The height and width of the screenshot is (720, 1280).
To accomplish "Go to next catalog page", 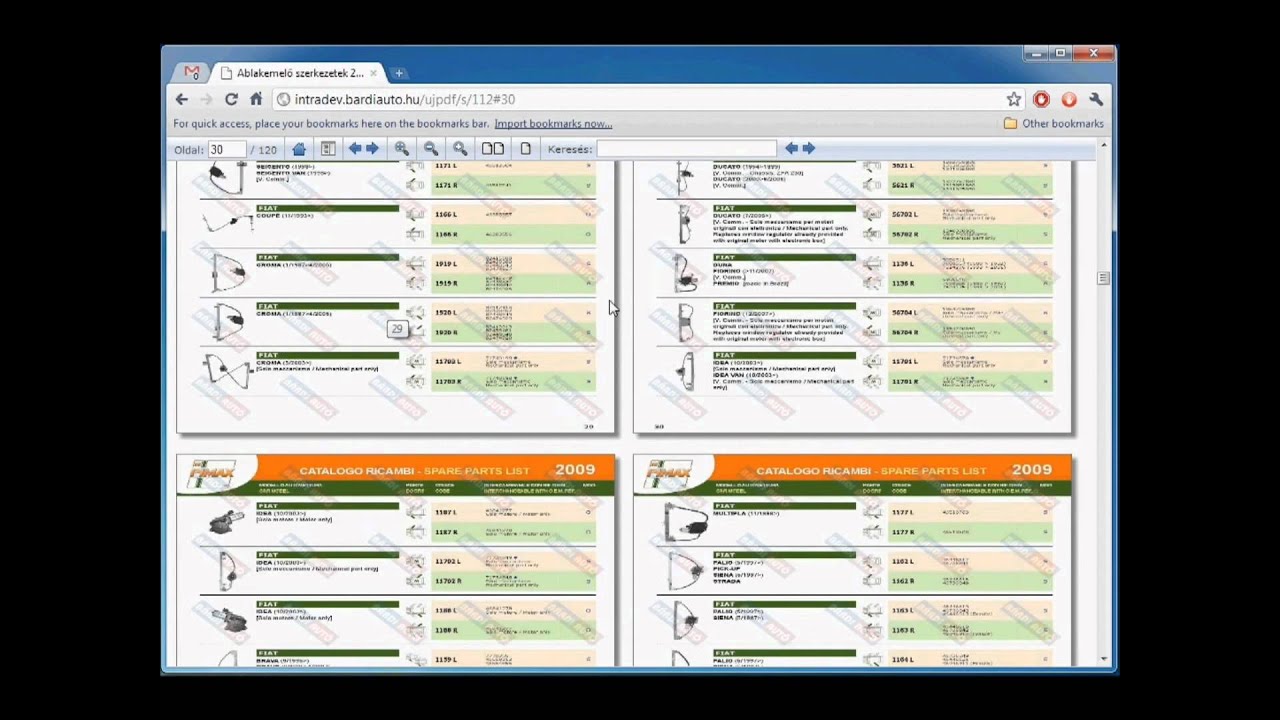I will click(x=372, y=149).
